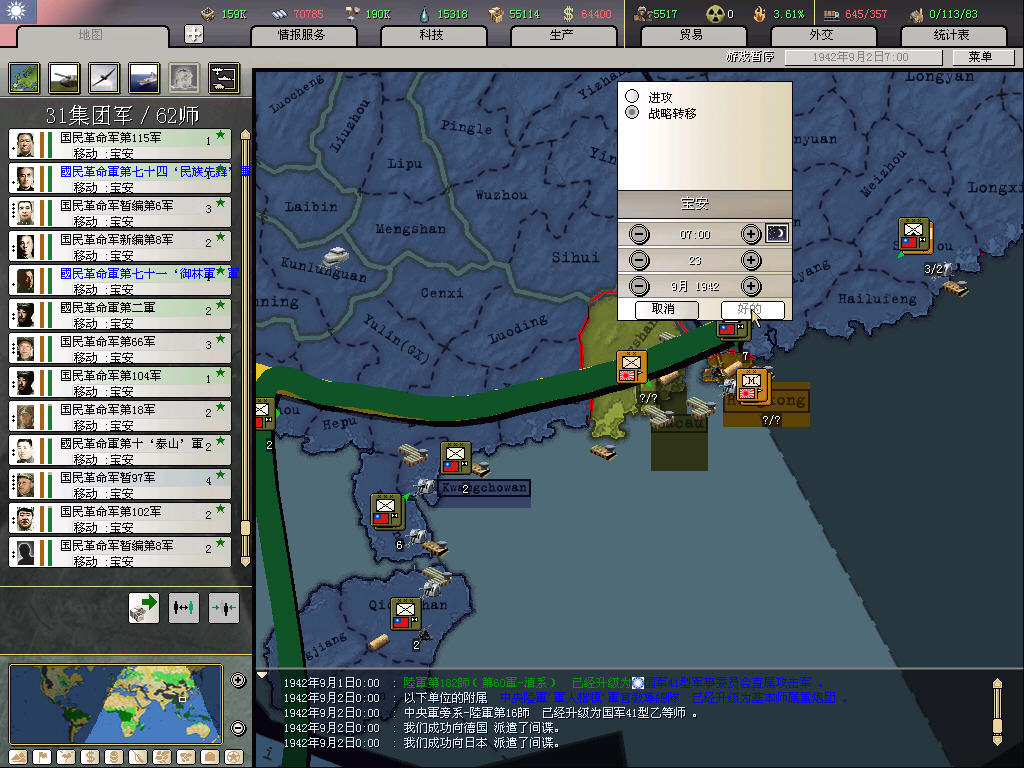
Task: Click the nuclear symbol icon in the top bar
Action: point(715,14)
